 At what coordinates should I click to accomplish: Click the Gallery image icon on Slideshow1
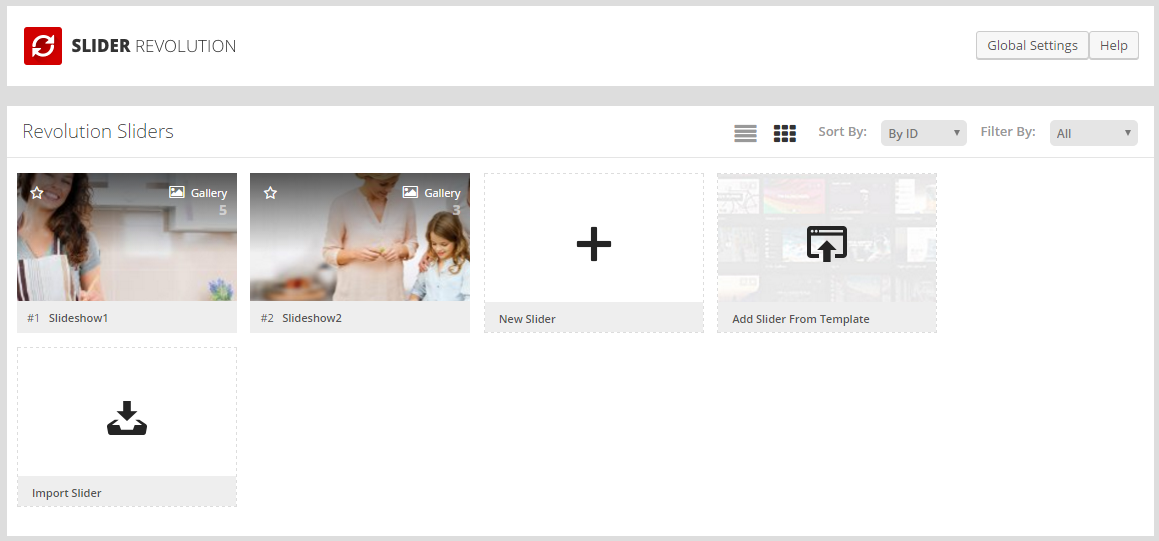(x=177, y=192)
